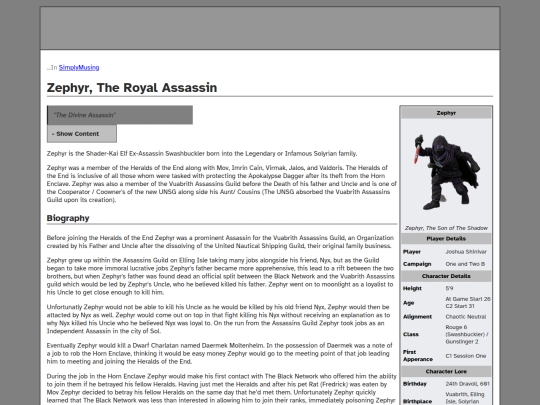Click the Zephyr character portrait image
The height and width of the screenshot is (405, 540).
pos(446,172)
